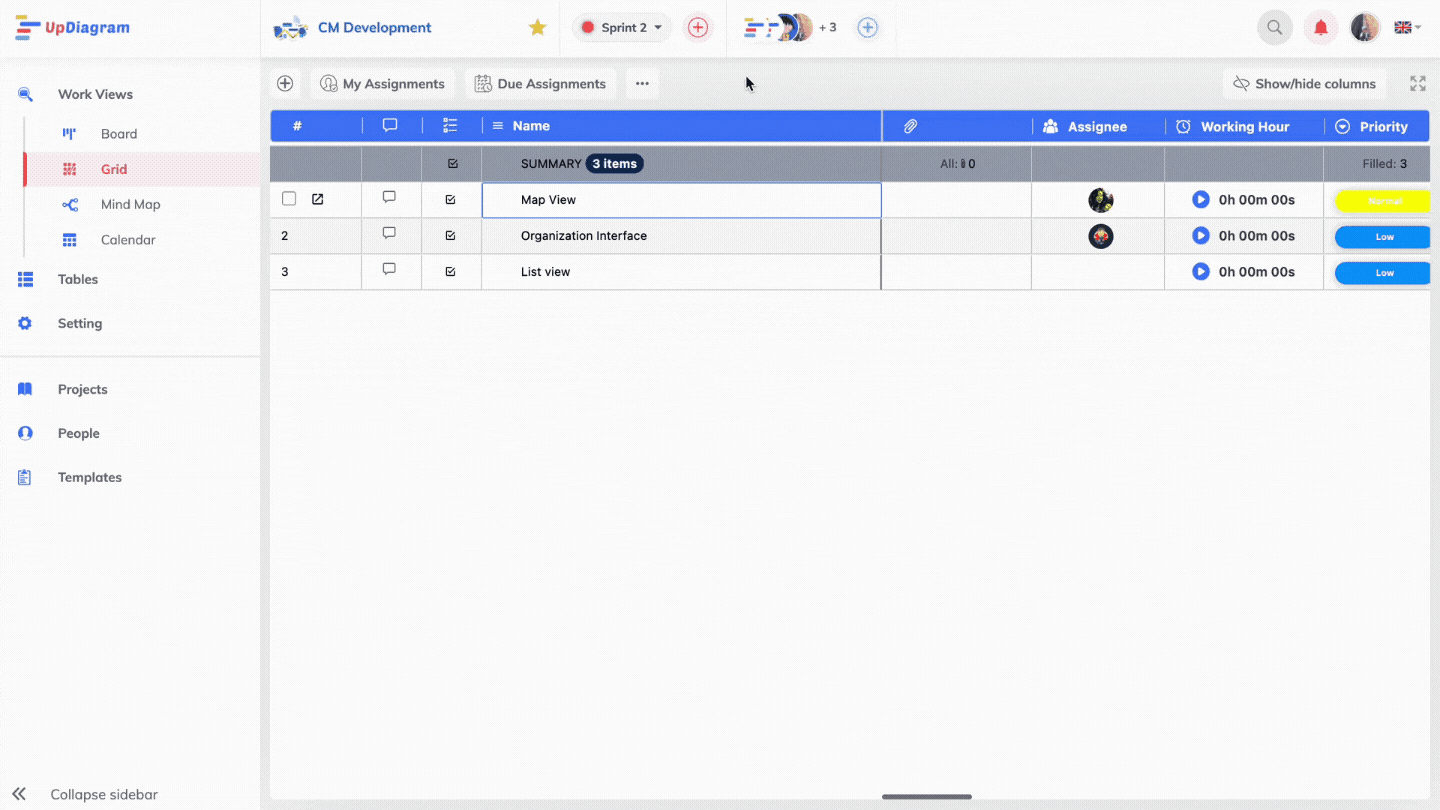This screenshot has width=1440, height=810.
Task: Click the red plus icon beside Sprint 2
Action: [698, 28]
